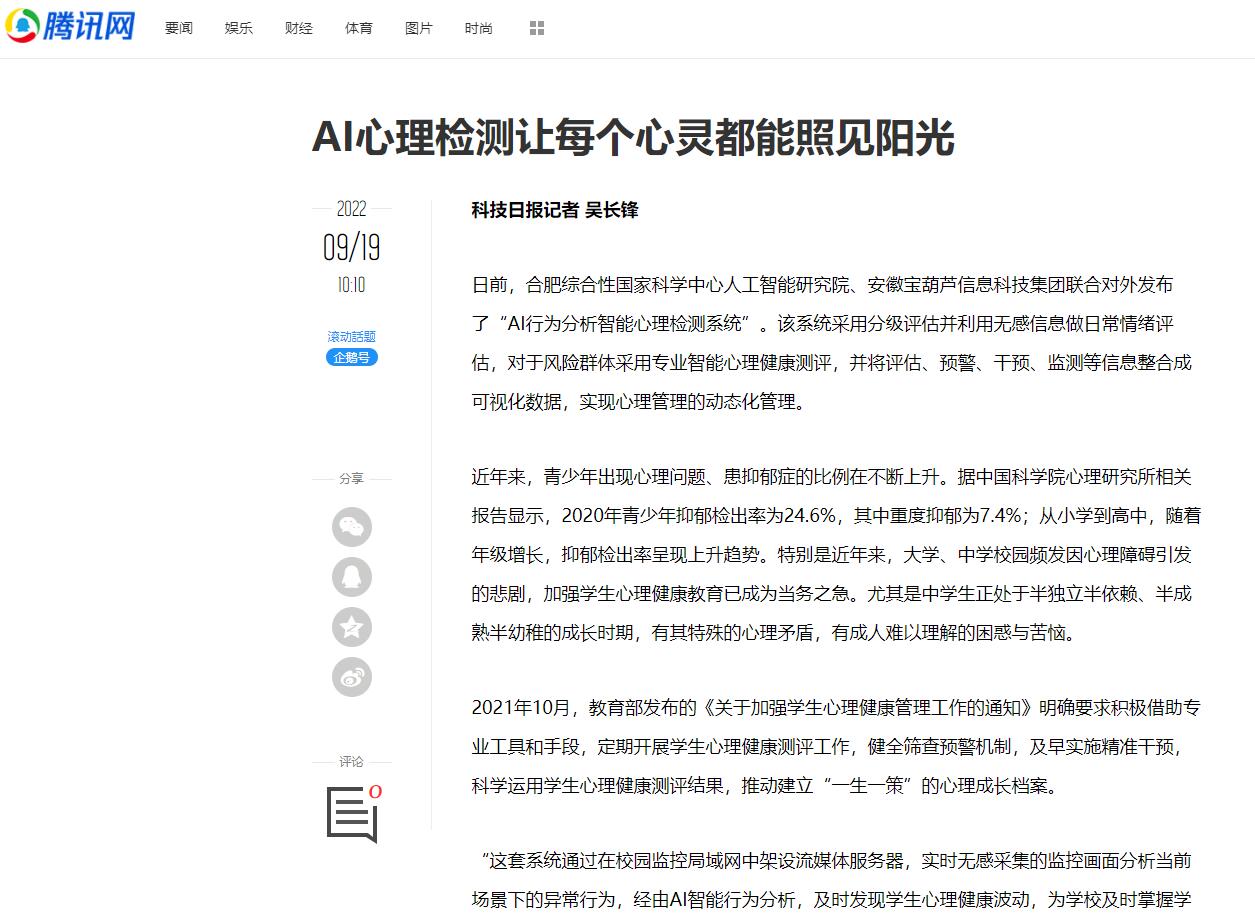The width and height of the screenshot is (1255, 917).
Task: Click the 分享 section label
Action: [x=352, y=479]
